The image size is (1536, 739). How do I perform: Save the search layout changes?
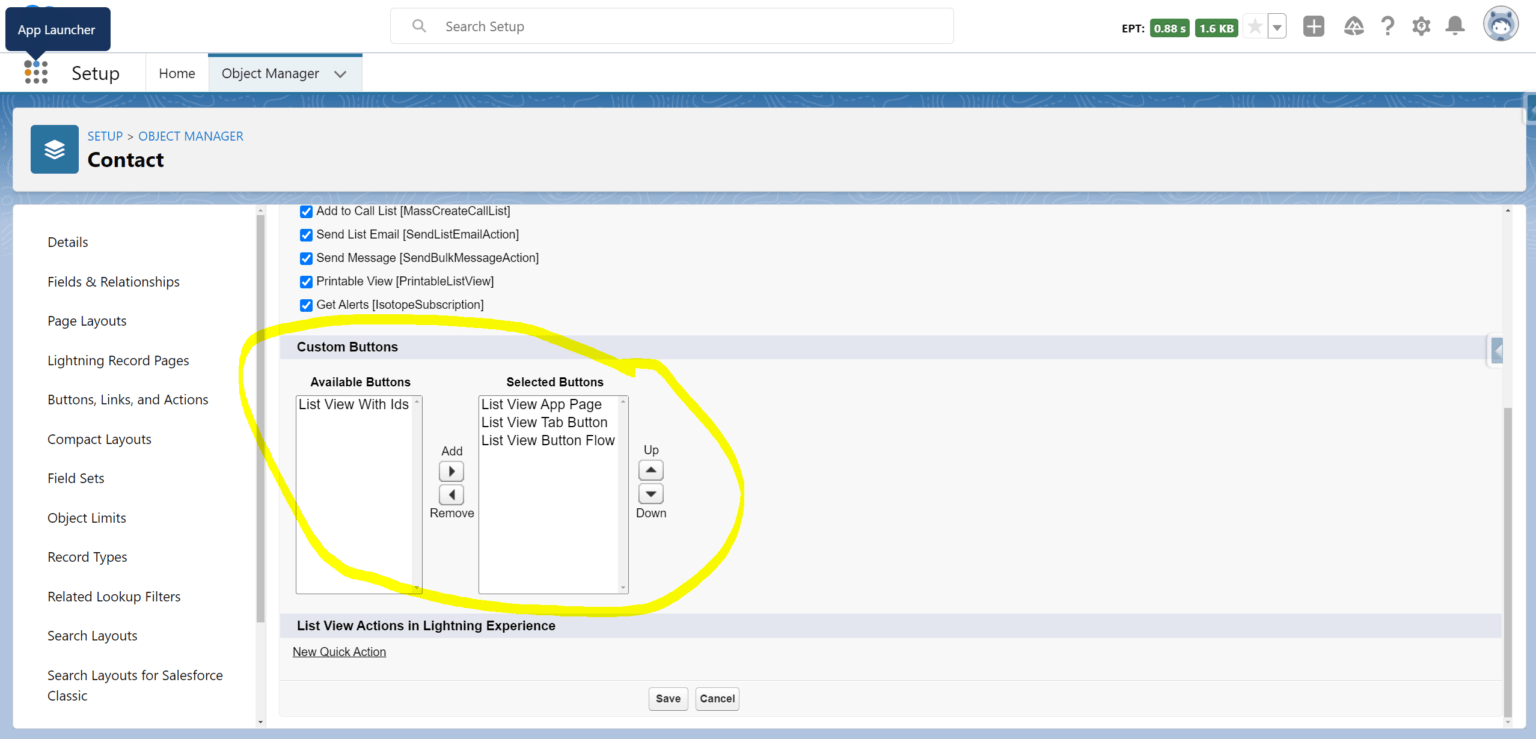pyautogui.click(x=668, y=698)
